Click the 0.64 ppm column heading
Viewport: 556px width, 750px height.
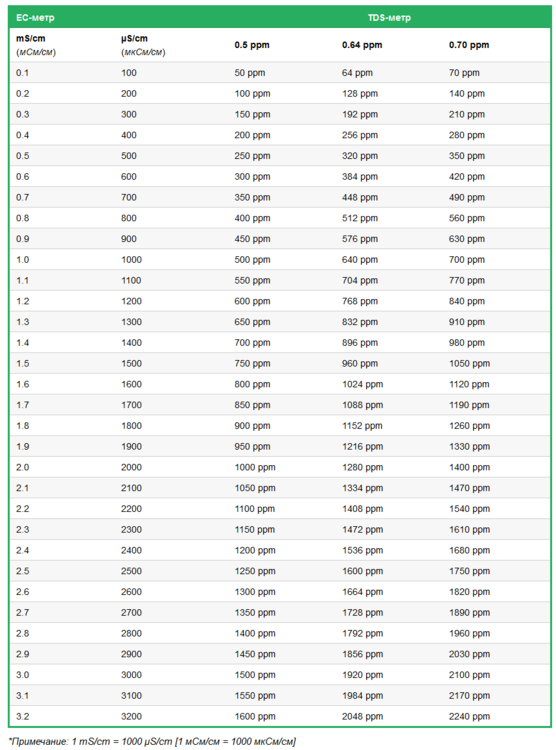[x=362, y=45]
